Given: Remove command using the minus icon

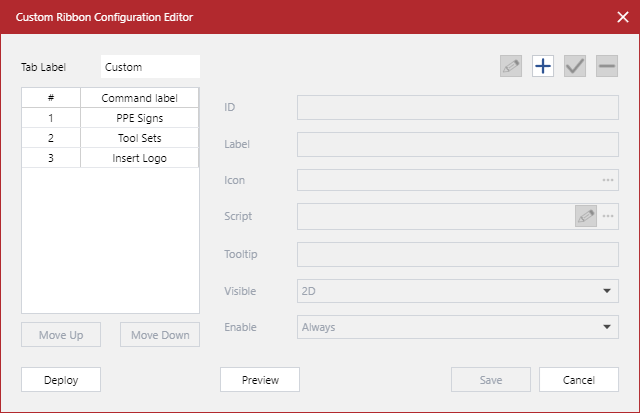Looking at the screenshot, I should coord(606,66).
